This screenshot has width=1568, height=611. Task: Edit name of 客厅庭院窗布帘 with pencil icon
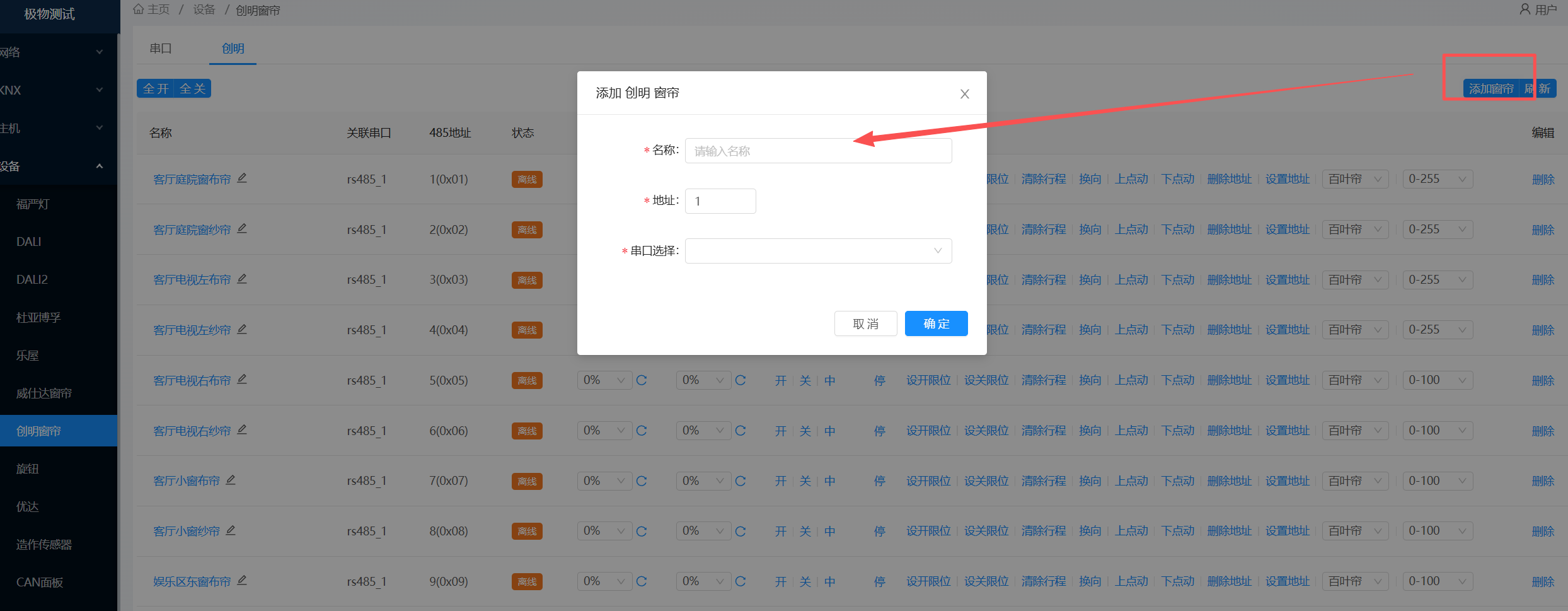click(x=242, y=178)
